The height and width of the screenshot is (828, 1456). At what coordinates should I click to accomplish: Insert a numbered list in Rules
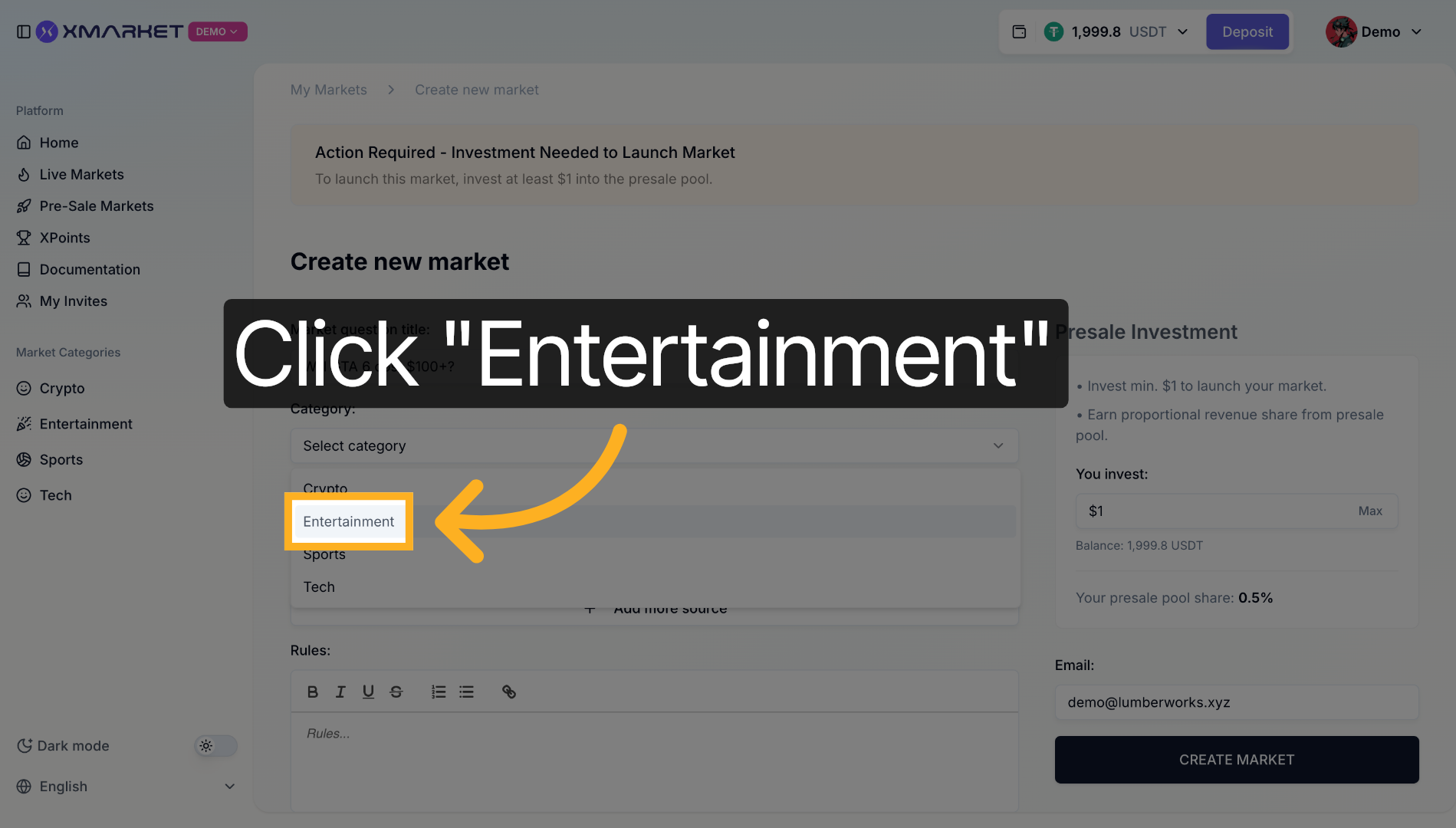(439, 692)
